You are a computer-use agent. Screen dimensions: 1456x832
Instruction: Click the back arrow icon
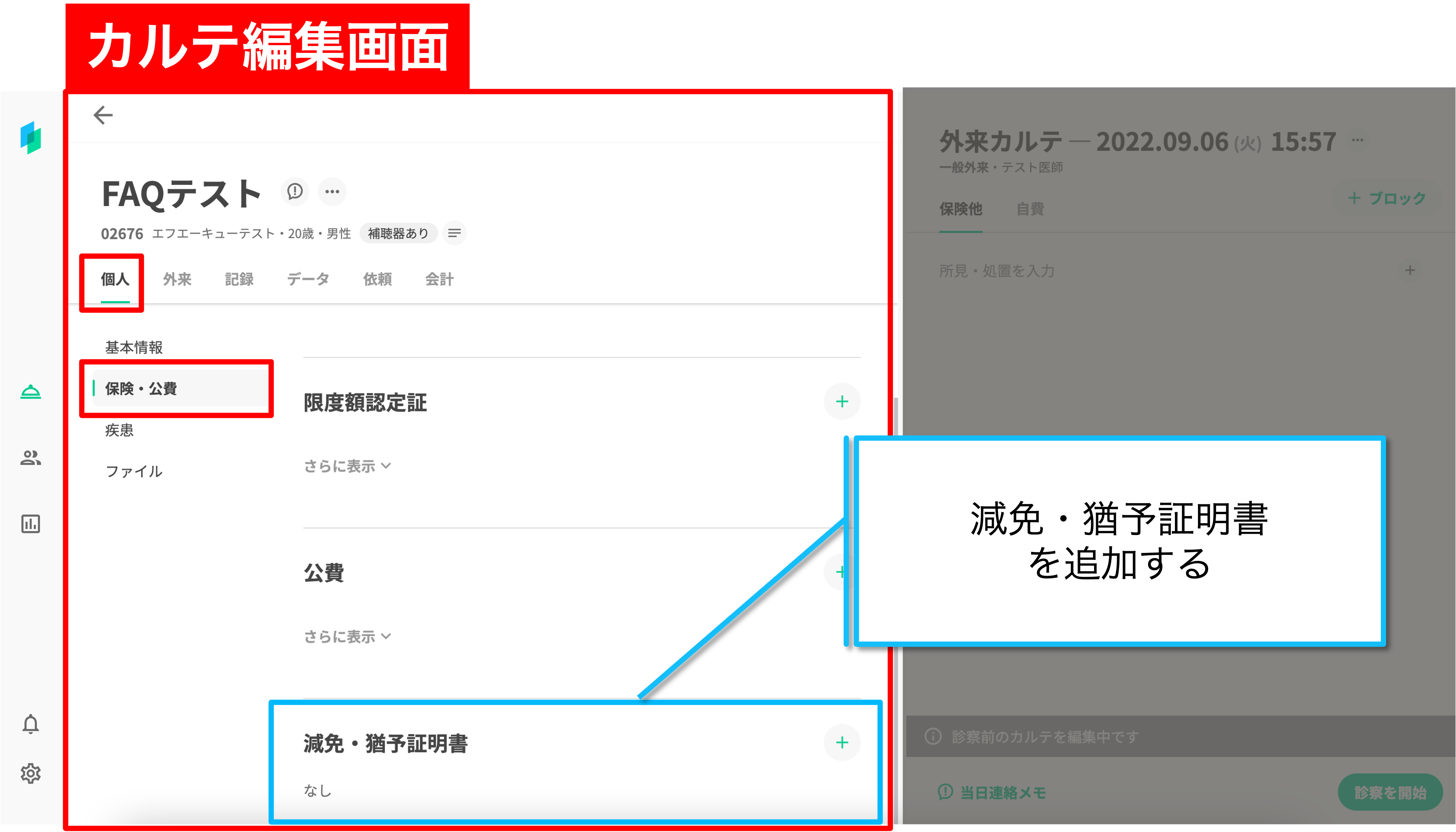(x=103, y=115)
